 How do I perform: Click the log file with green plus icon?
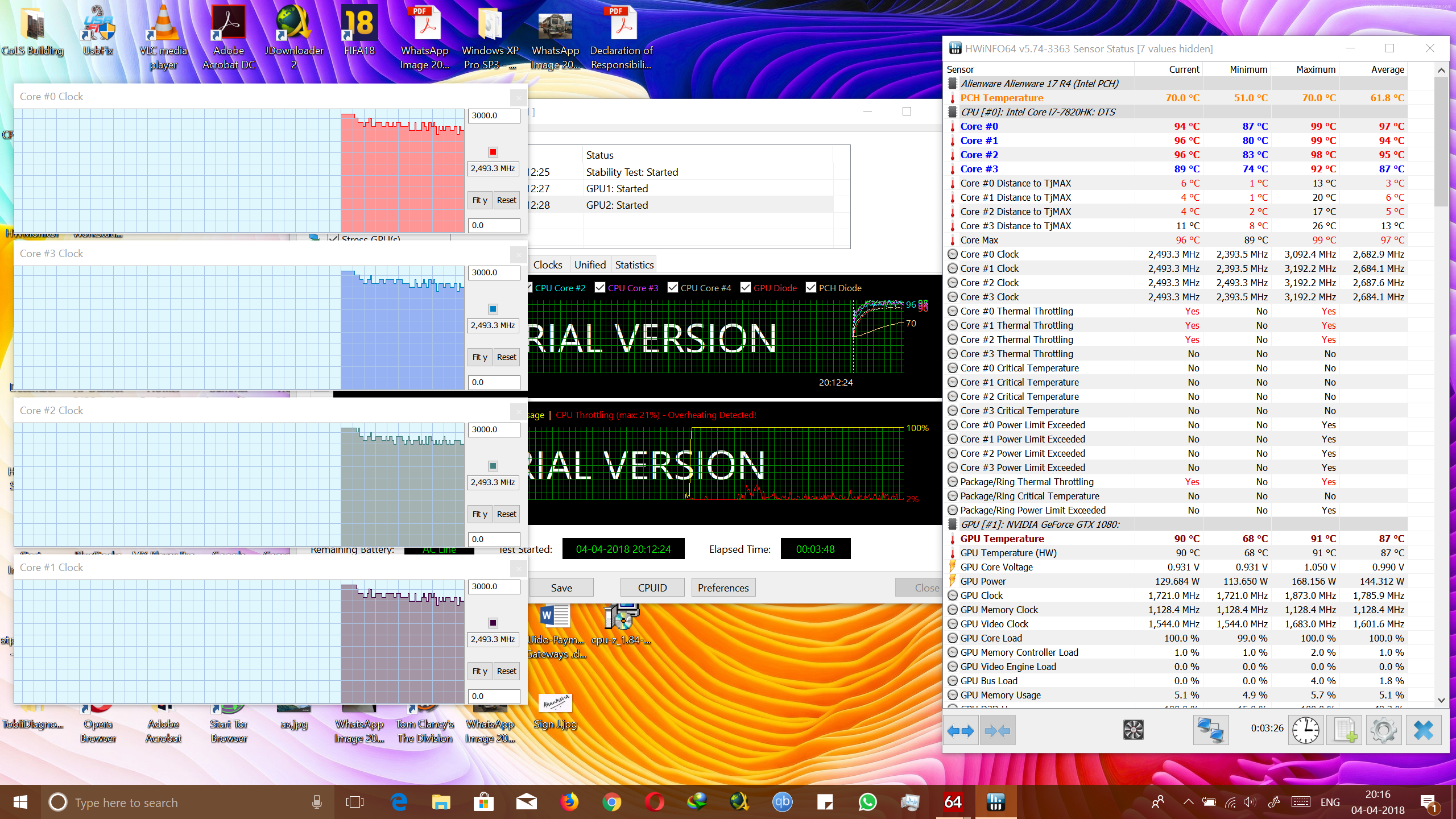pyautogui.click(x=1345, y=730)
